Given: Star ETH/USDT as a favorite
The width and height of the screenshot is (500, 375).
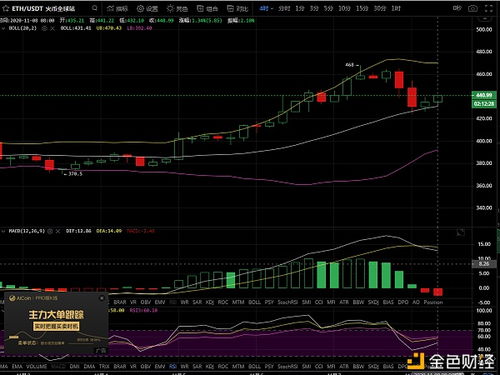Looking at the screenshot, I should [x=5, y=8].
